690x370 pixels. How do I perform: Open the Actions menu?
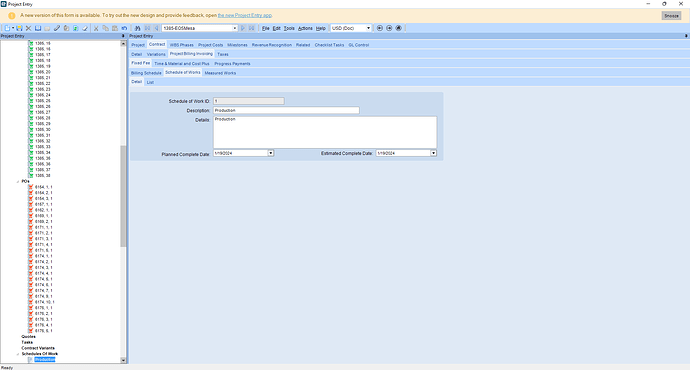click(x=305, y=28)
